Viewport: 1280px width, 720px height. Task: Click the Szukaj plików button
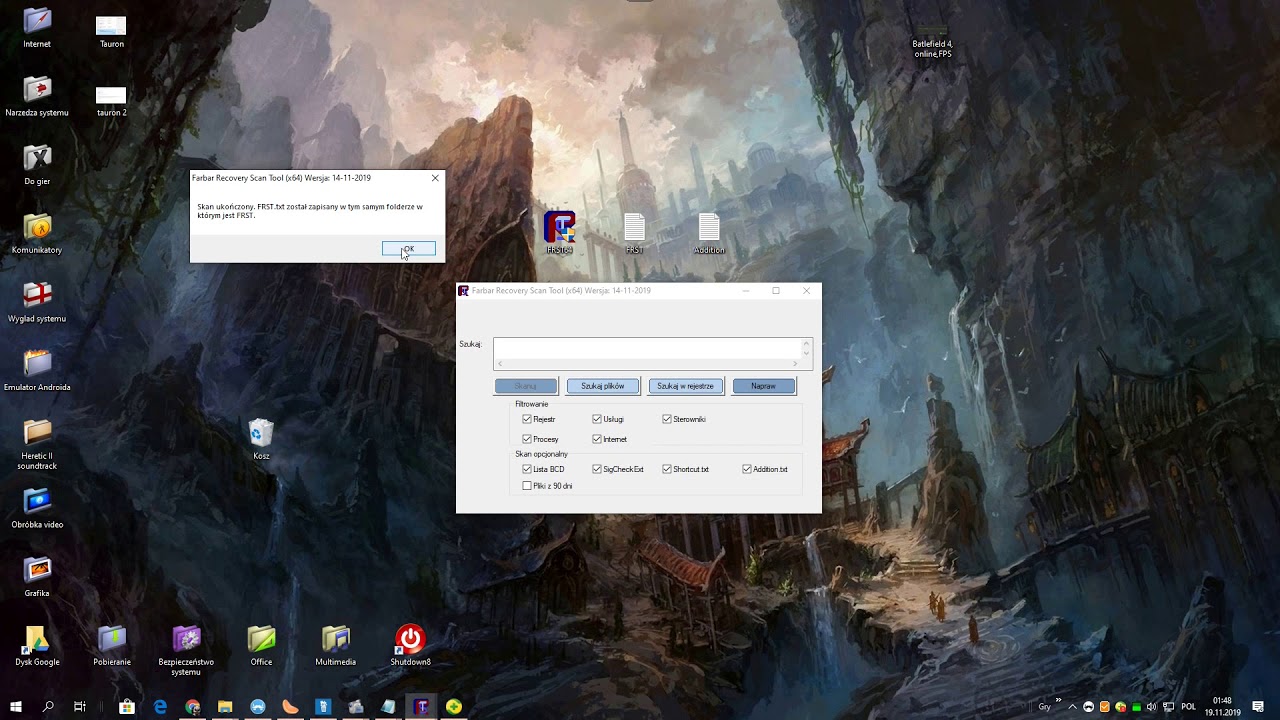603,386
